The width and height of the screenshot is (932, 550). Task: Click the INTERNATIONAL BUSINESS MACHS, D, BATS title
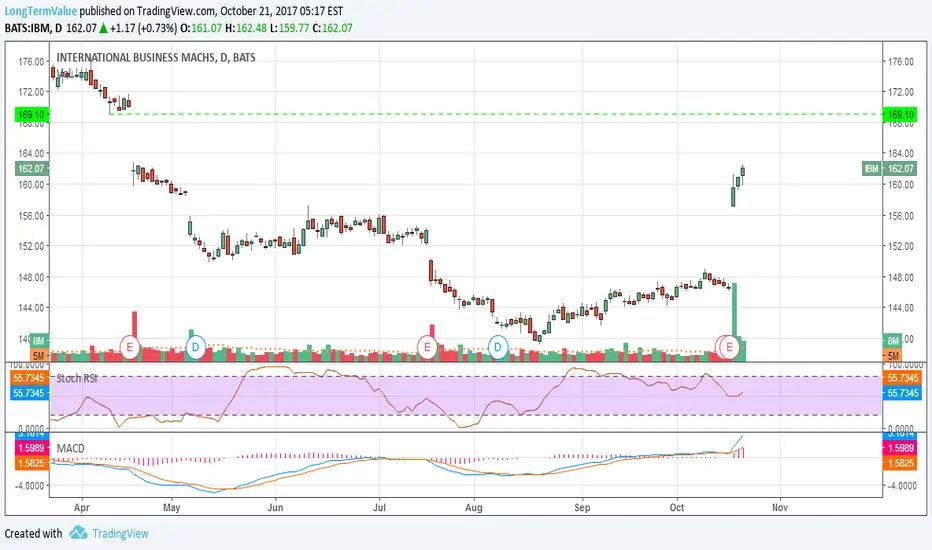tap(156, 58)
